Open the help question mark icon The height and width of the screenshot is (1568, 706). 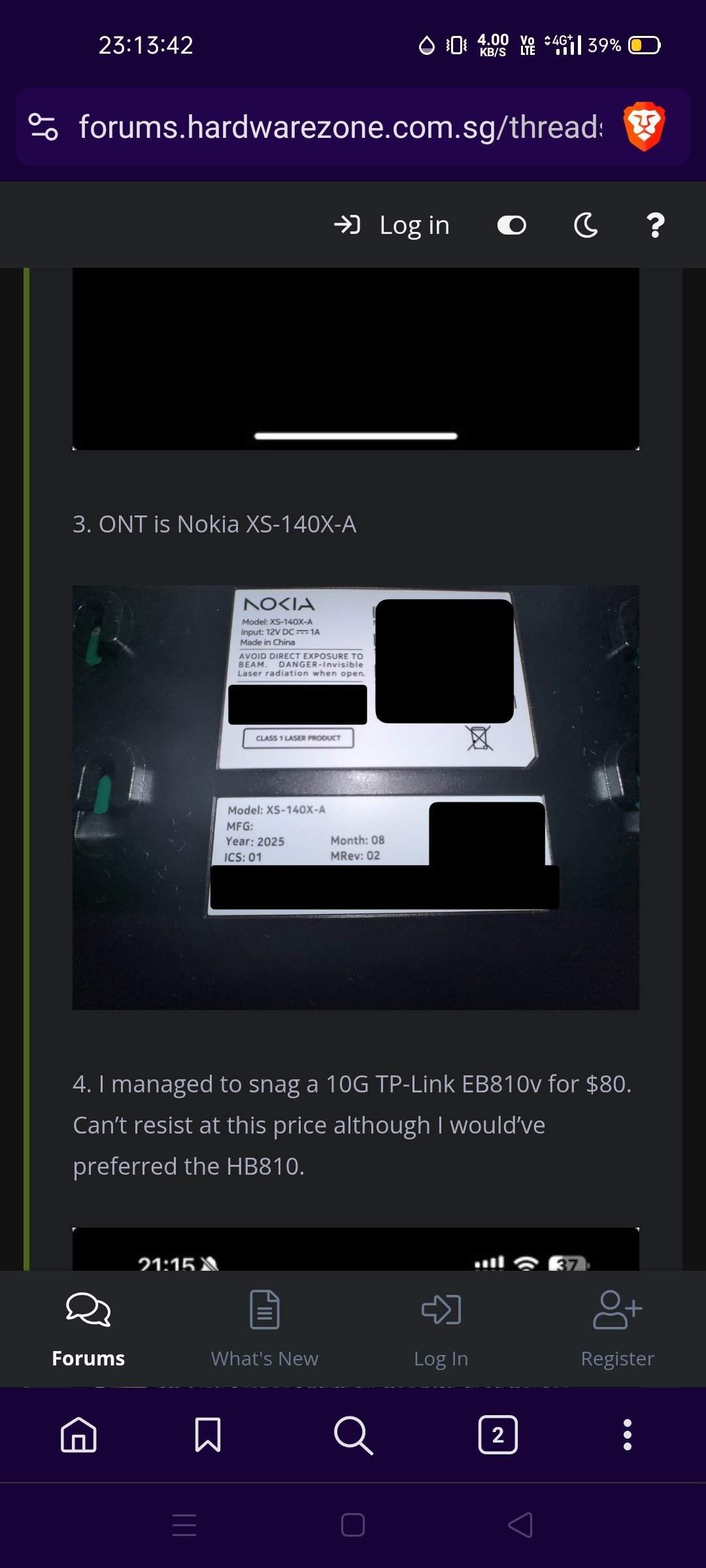[x=655, y=225]
